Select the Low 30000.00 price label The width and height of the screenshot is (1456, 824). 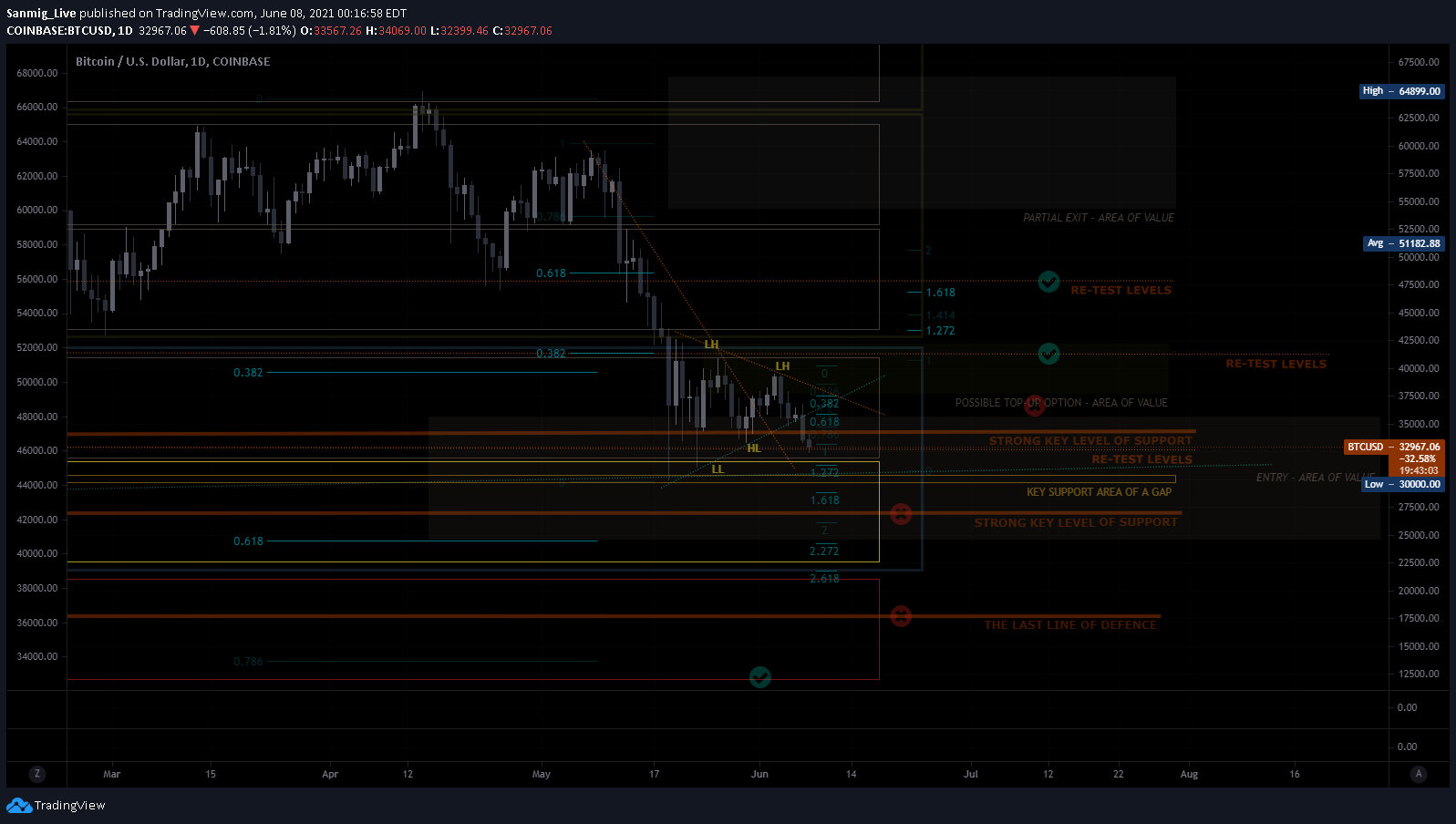1403,484
